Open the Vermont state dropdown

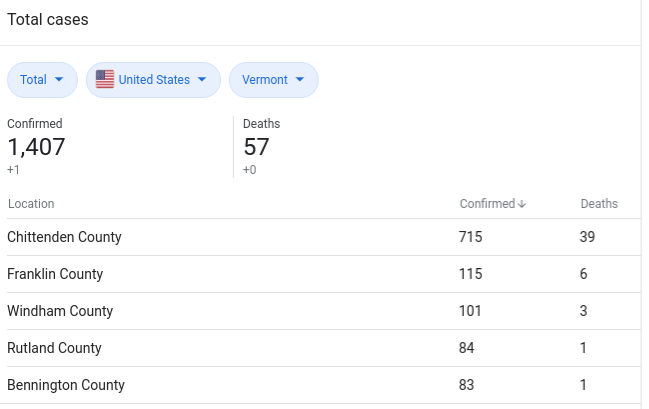pos(274,80)
